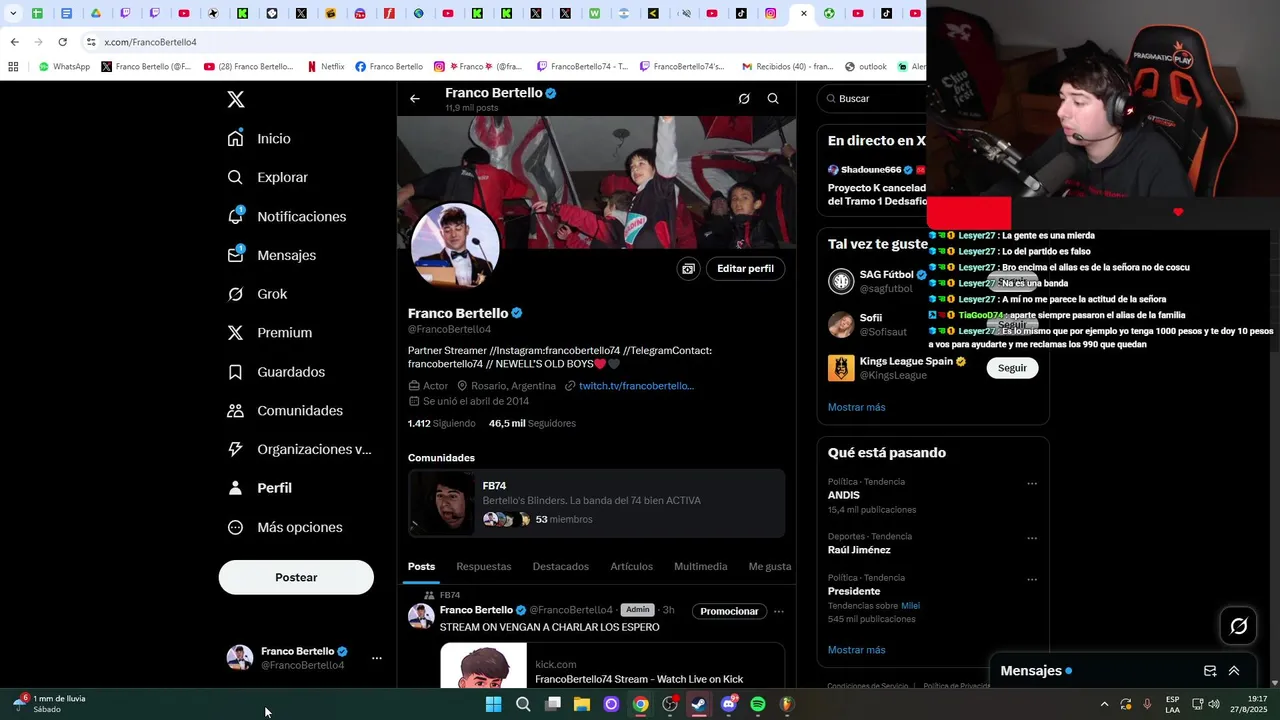This screenshot has height=720, width=1280.
Task: Reload the page
Action: point(62,42)
